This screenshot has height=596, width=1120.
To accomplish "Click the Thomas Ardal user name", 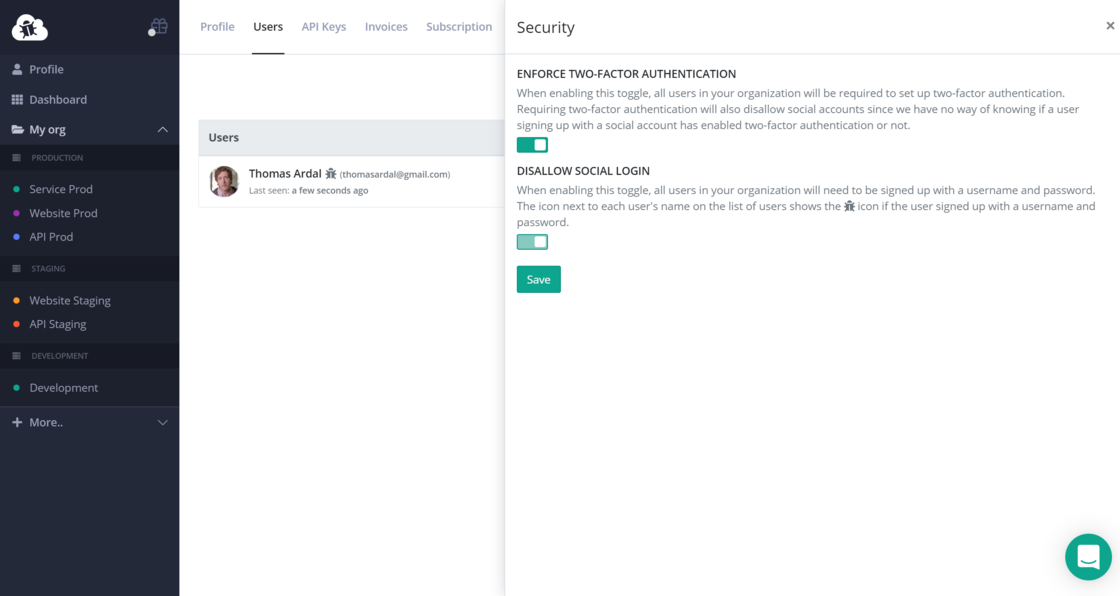I will click(285, 174).
